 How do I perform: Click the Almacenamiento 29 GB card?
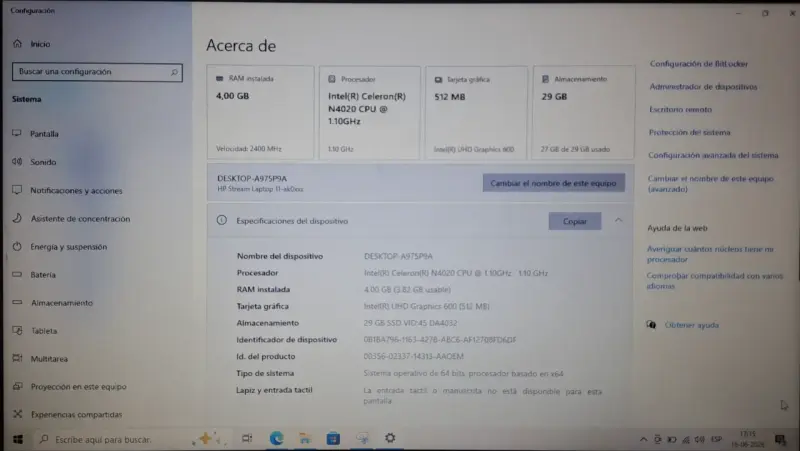583,112
